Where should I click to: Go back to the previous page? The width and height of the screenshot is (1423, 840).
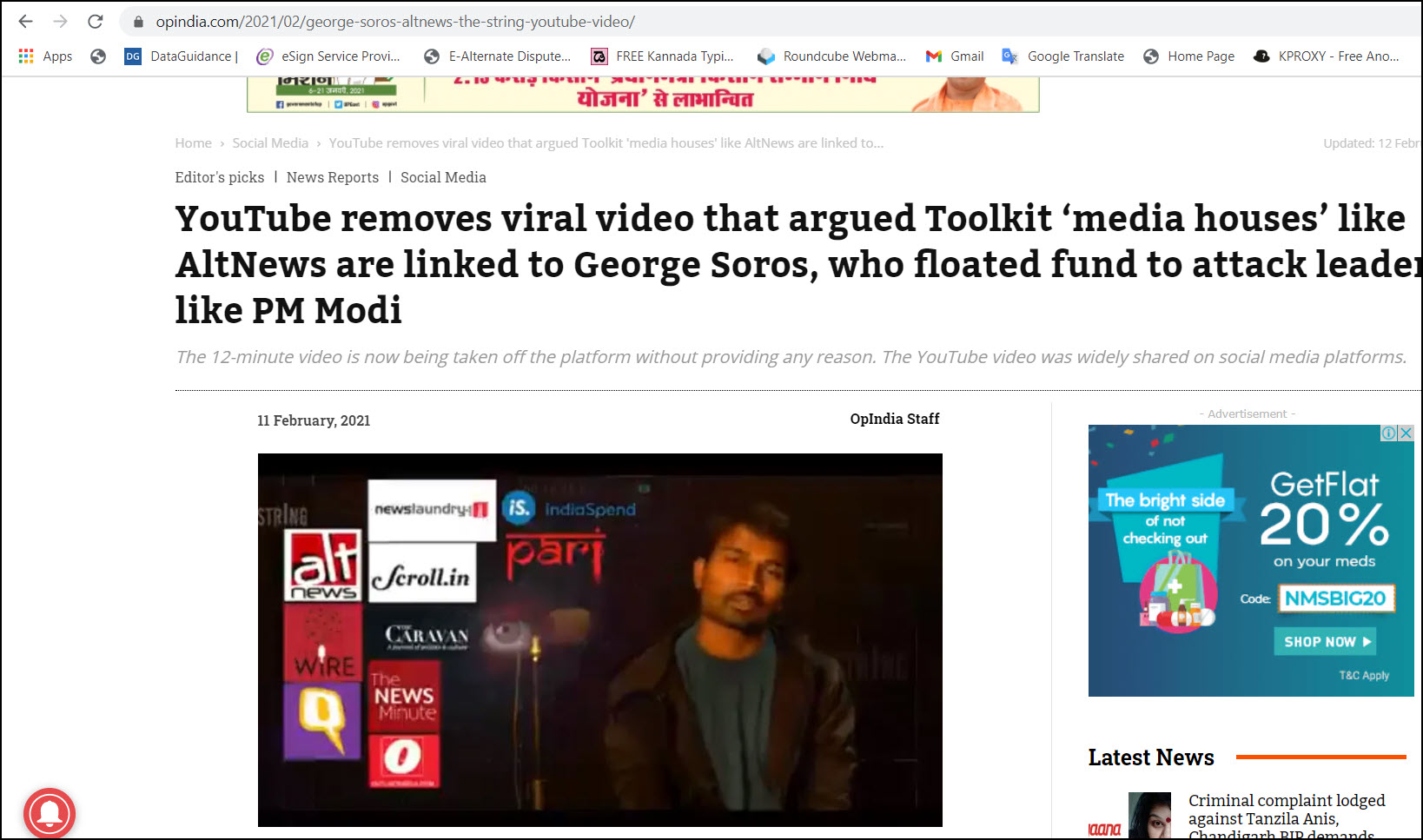click(25, 21)
